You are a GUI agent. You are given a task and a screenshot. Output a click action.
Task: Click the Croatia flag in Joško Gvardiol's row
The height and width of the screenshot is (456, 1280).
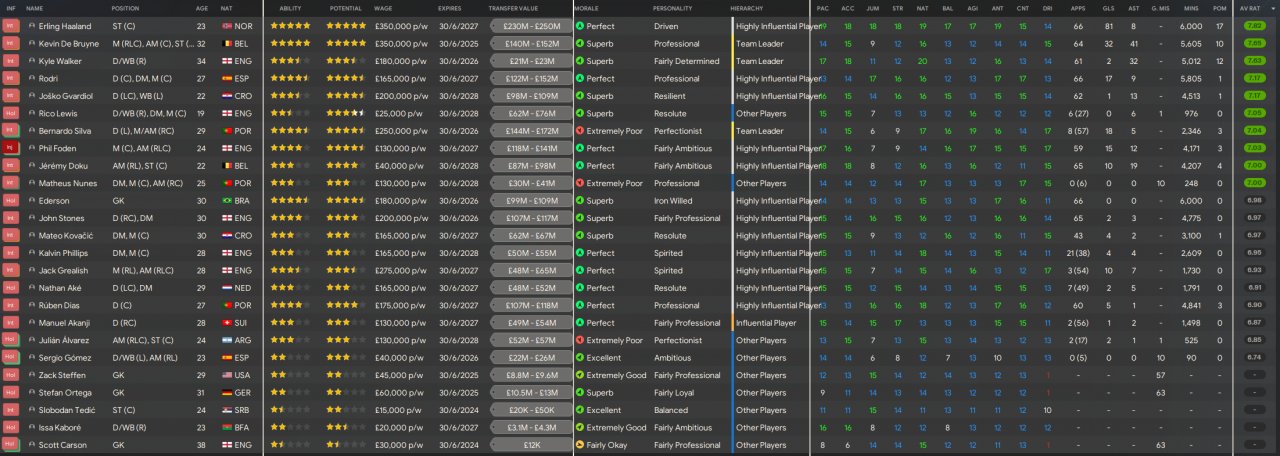click(227, 96)
